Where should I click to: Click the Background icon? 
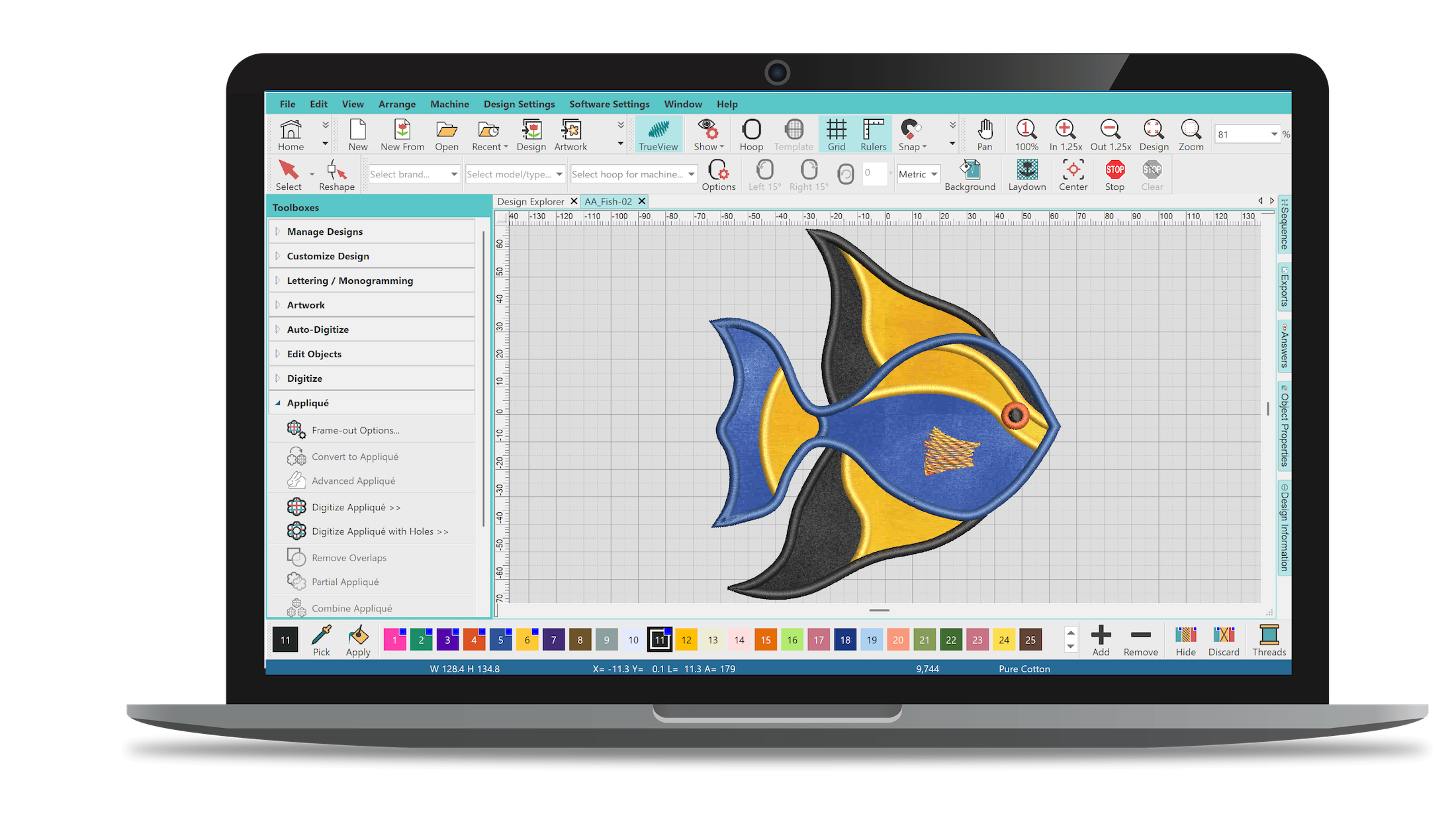pyautogui.click(x=970, y=175)
